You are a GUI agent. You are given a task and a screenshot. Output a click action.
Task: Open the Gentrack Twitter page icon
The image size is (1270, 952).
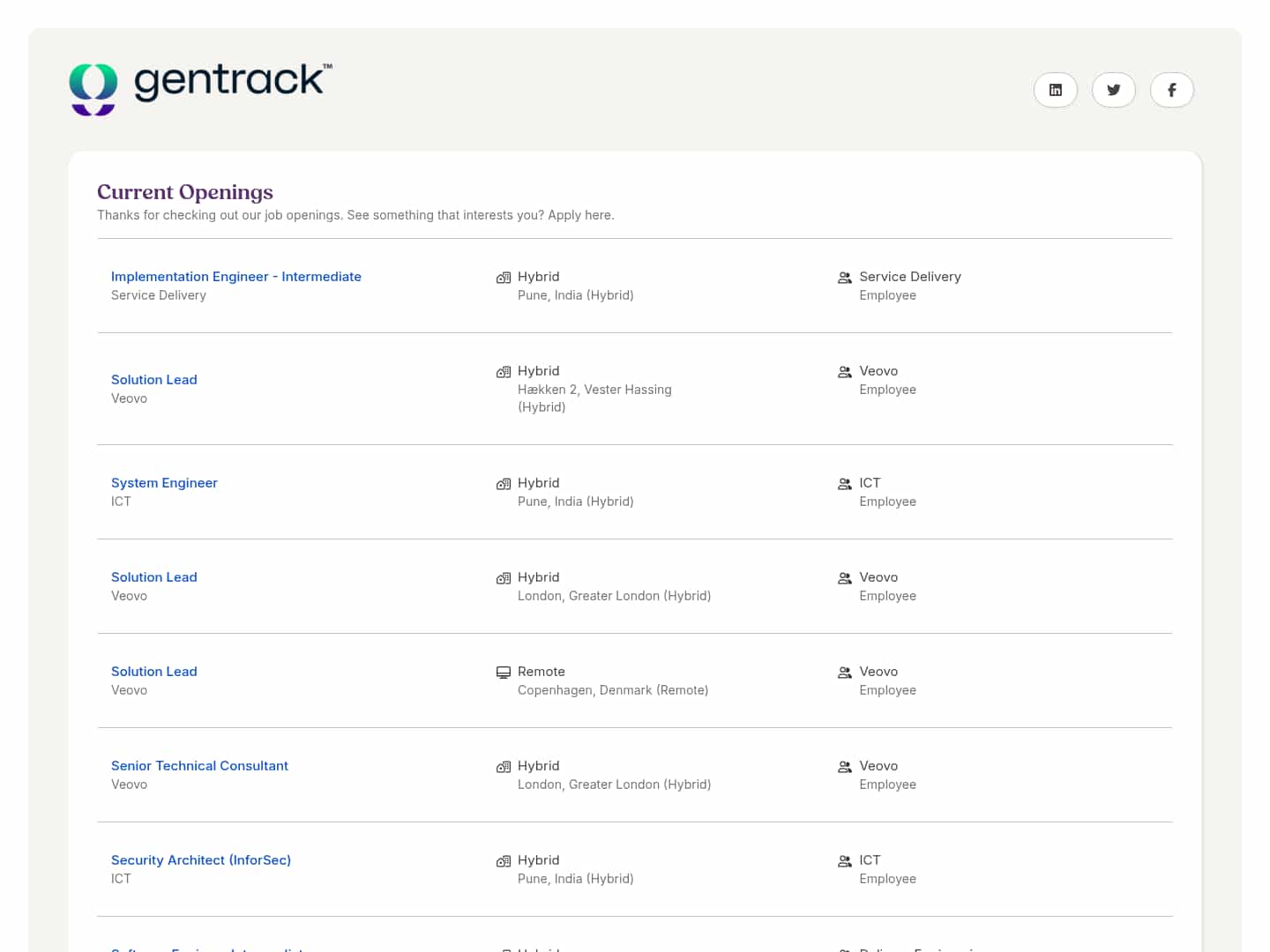click(1114, 90)
